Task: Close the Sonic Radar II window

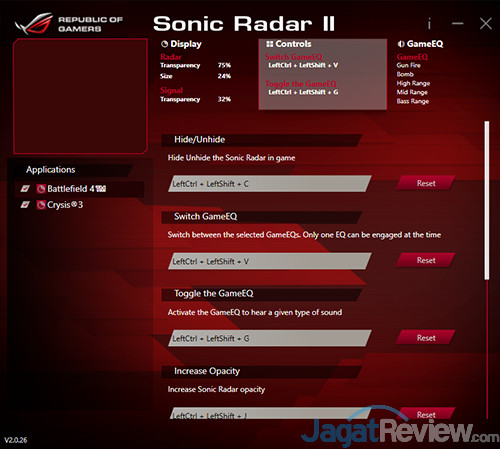Action: click(x=486, y=24)
